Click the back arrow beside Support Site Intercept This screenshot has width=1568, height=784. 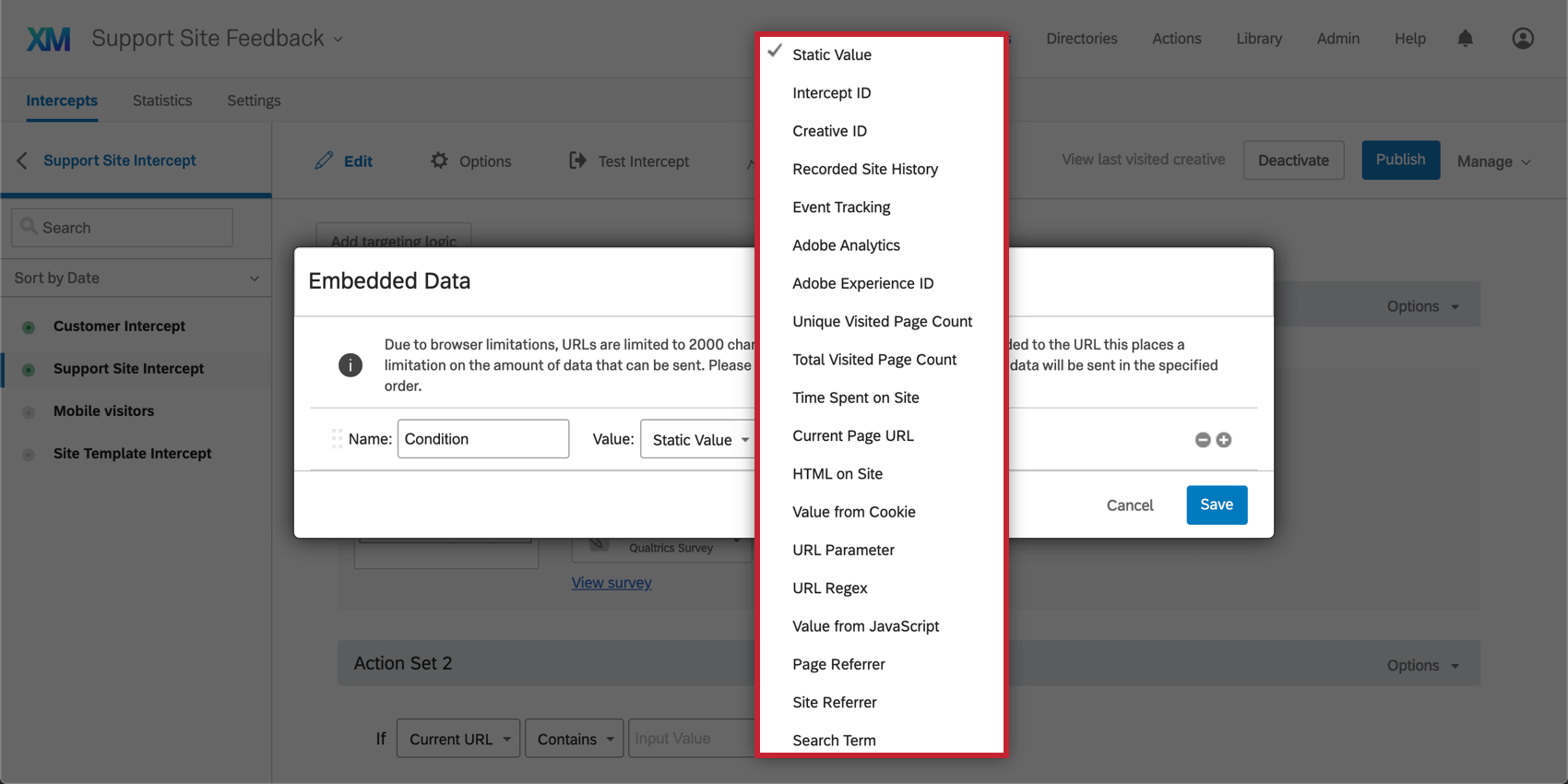pyautogui.click(x=22, y=160)
